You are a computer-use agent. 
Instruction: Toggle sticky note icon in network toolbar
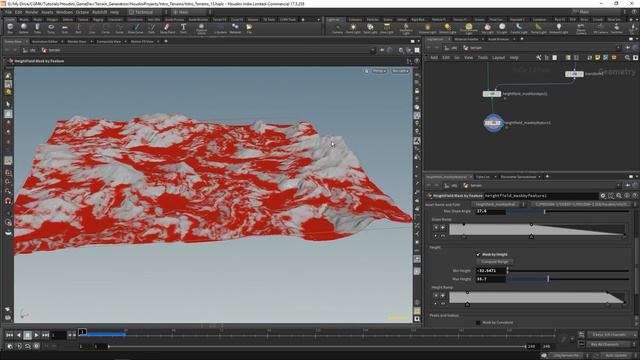[598, 58]
